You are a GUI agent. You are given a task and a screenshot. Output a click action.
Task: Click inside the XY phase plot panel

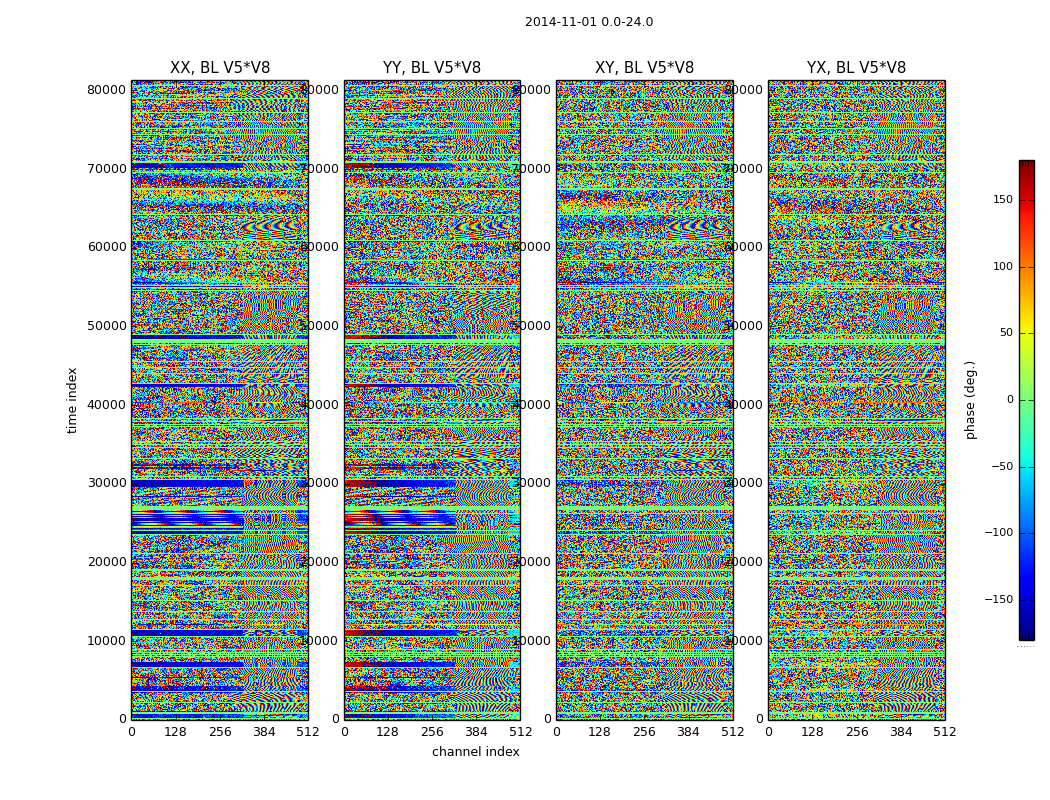644,400
